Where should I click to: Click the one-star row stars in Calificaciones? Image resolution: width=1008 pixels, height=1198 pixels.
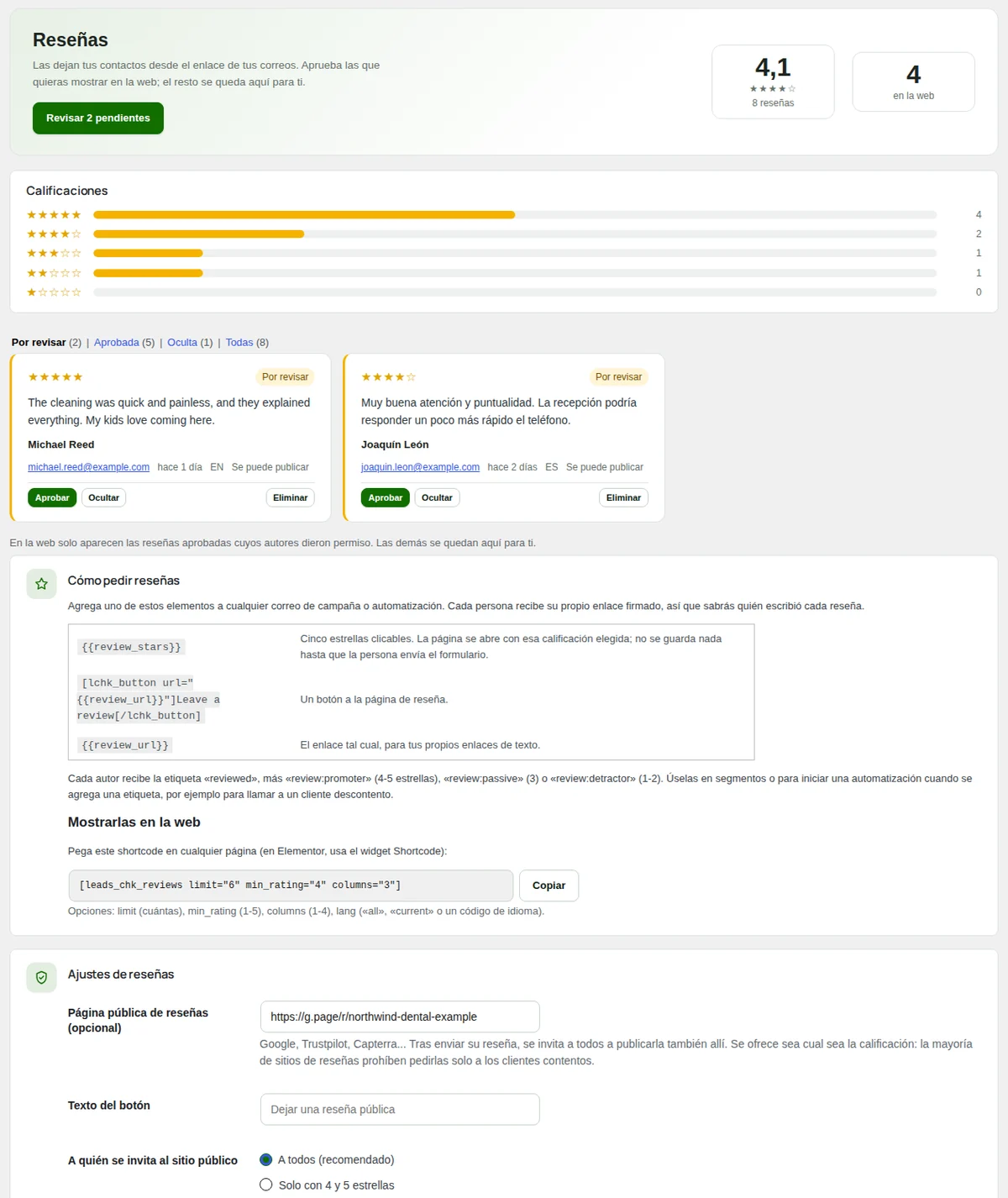click(x=54, y=292)
